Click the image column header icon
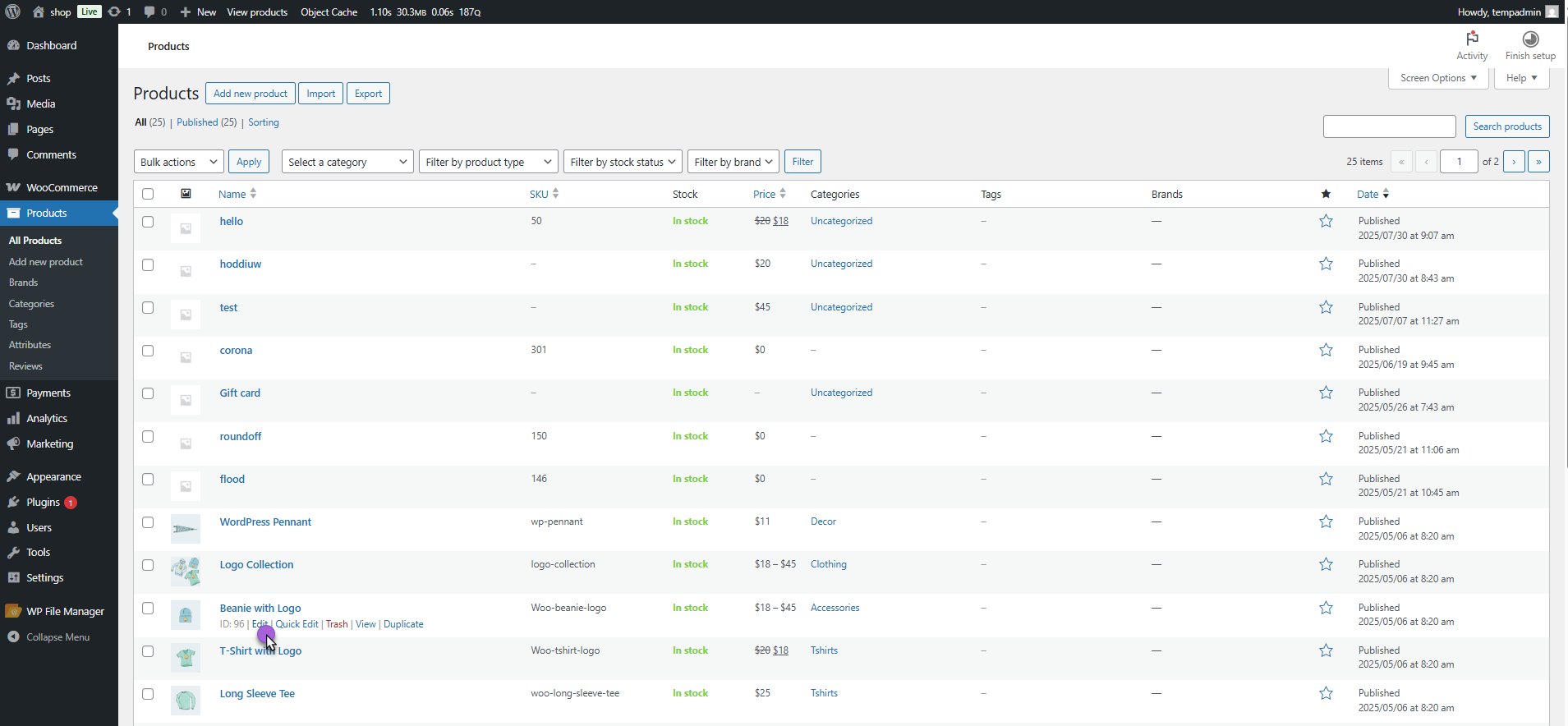The image size is (1568, 726). pyautogui.click(x=186, y=194)
